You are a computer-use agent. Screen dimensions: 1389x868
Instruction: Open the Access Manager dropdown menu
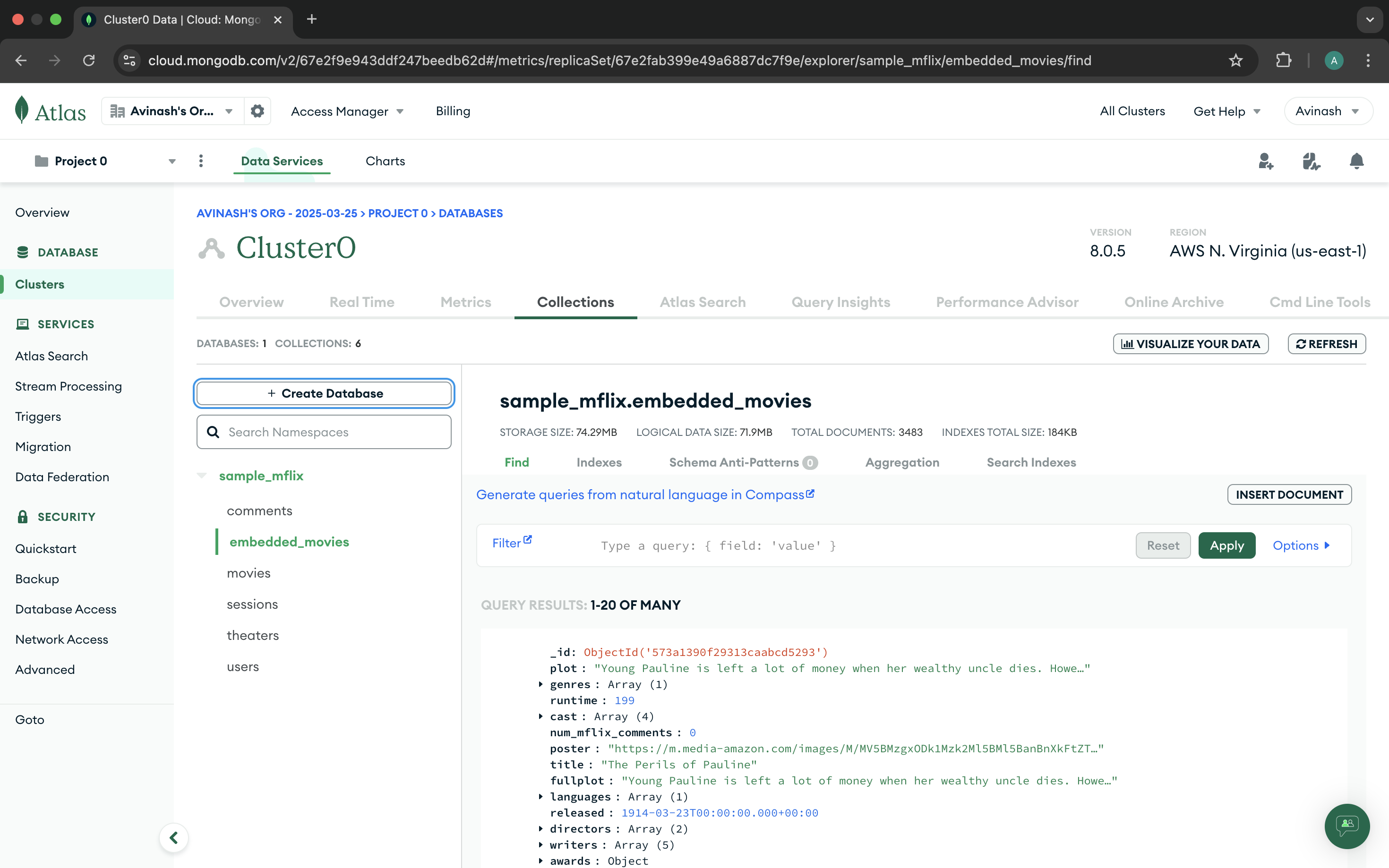tap(347, 111)
